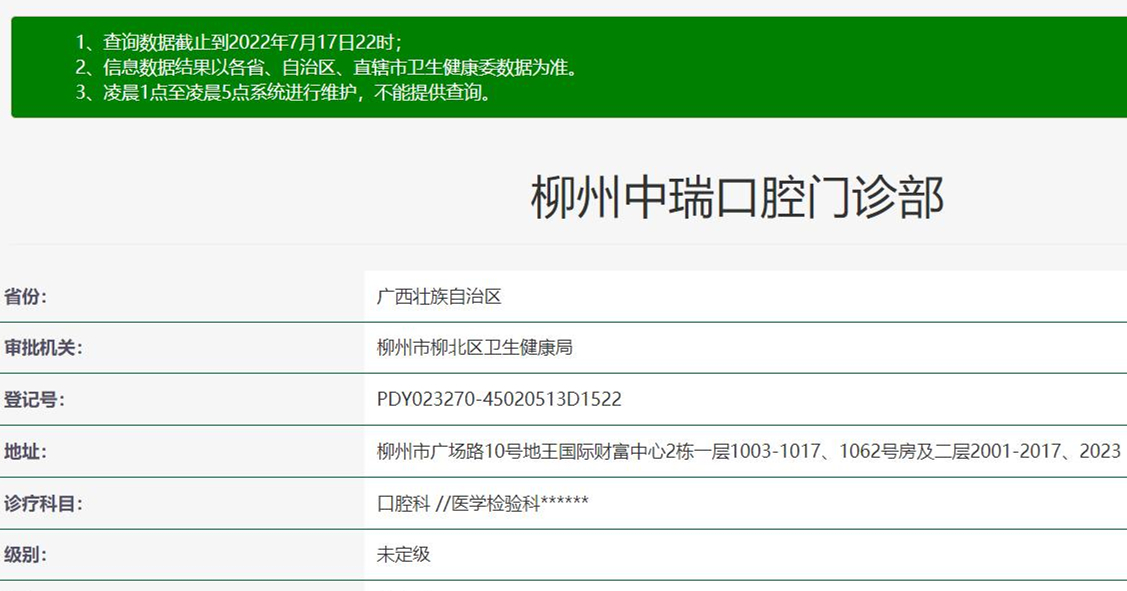The image size is (1127, 591).
Task: Click the 地址 field label
Action: tap(25, 452)
